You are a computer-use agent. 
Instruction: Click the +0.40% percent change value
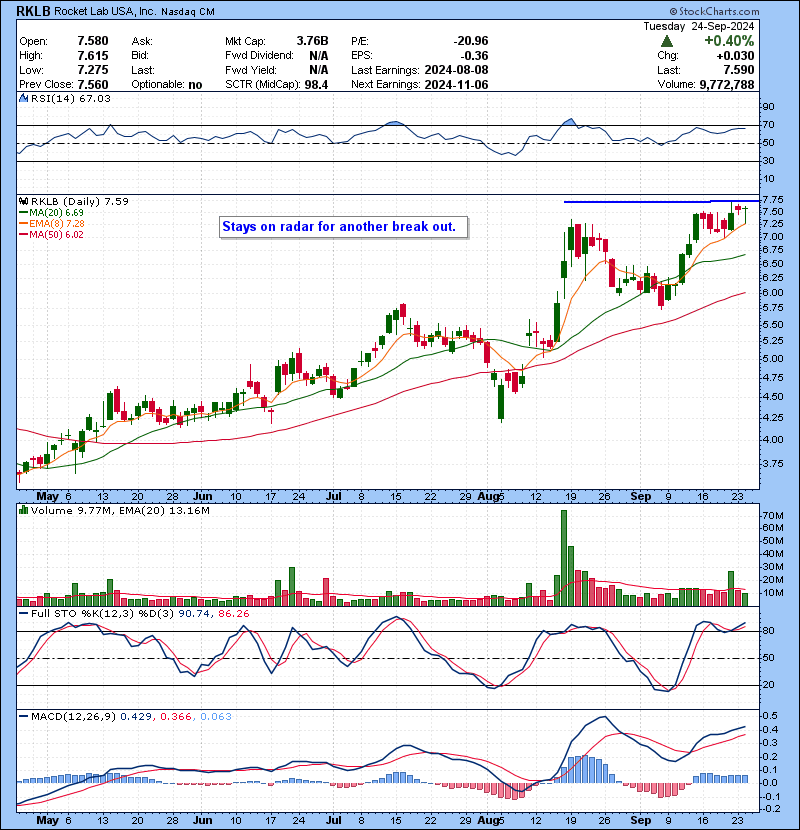[x=729, y=41]
